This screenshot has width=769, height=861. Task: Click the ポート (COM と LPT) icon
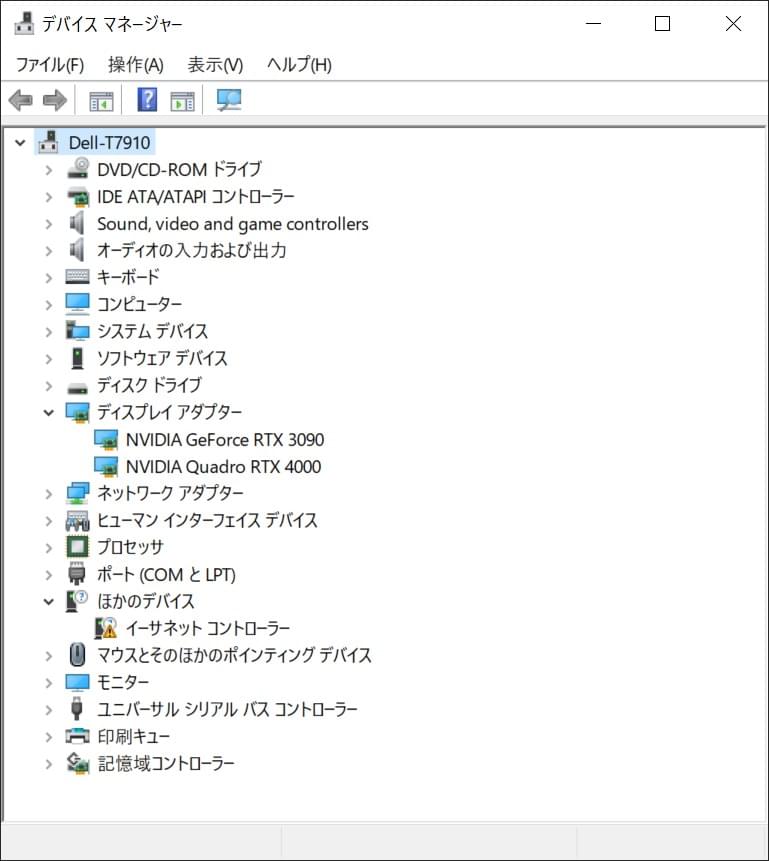tap(77, 574)
